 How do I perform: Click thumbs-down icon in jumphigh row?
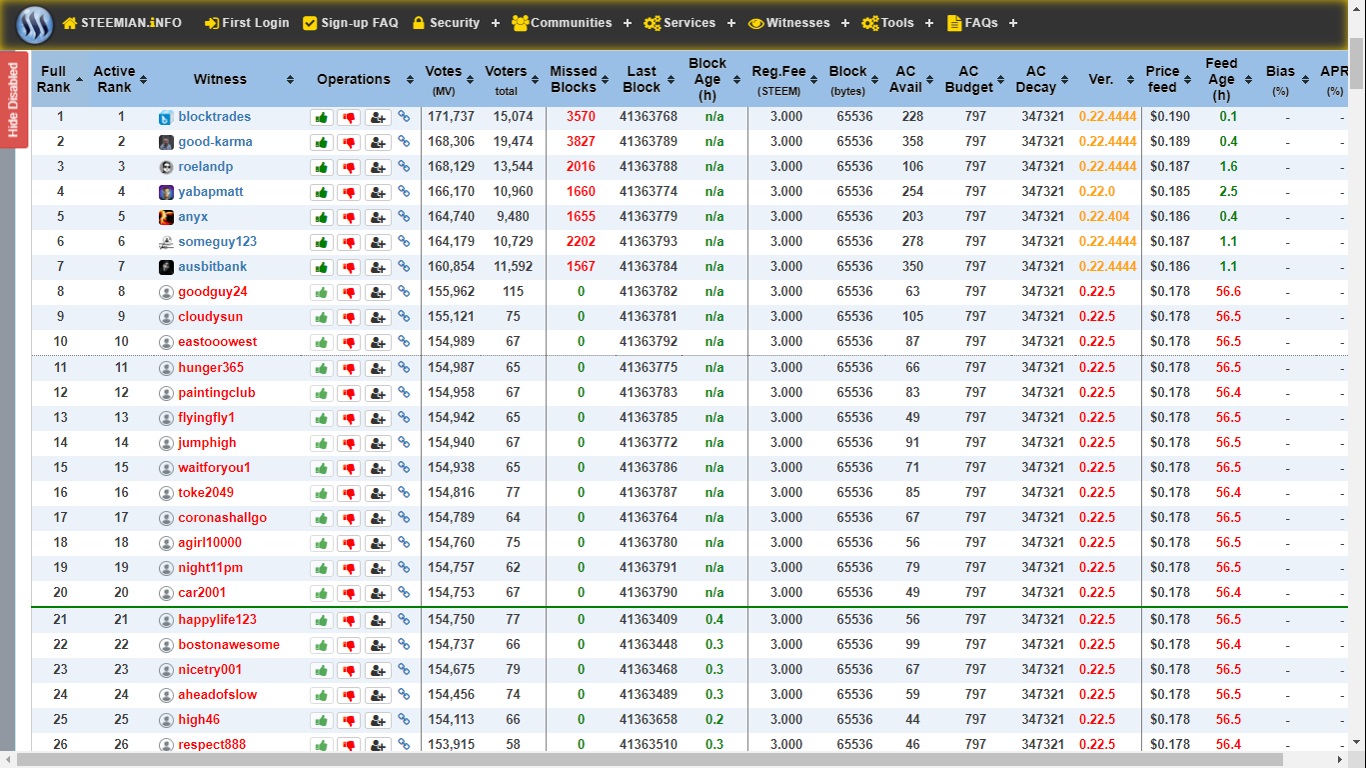point(349,444)
